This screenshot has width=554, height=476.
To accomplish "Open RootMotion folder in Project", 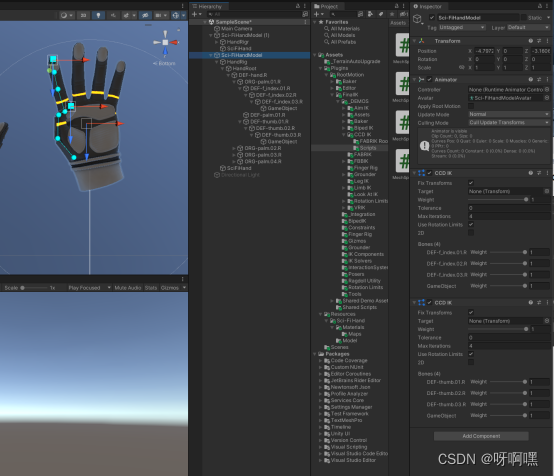I will [350, 75].
